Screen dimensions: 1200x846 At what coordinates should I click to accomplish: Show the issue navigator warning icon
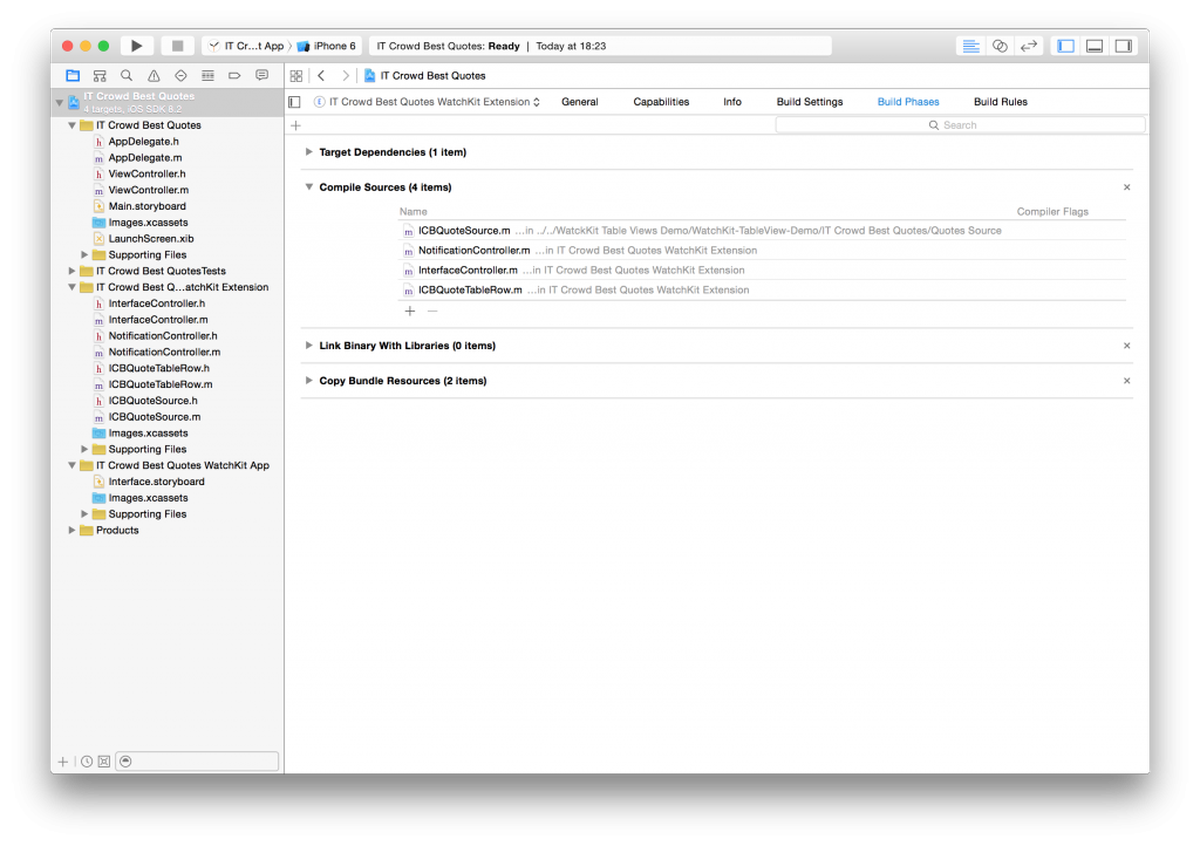[153, 75]
